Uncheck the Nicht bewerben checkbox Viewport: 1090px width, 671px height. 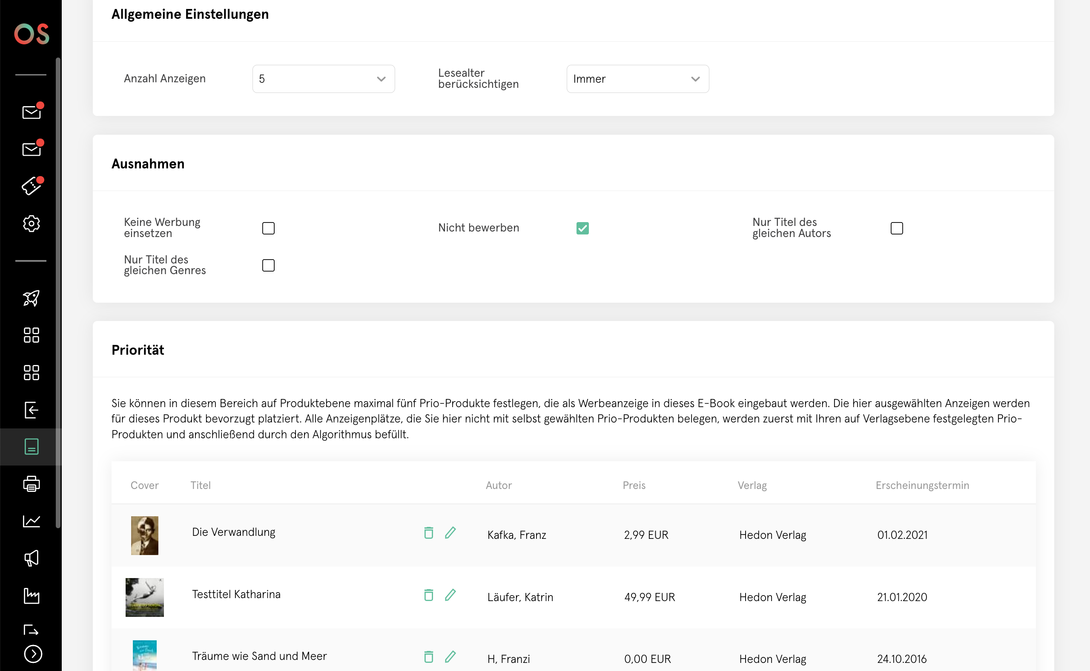(x=583, y=228)
